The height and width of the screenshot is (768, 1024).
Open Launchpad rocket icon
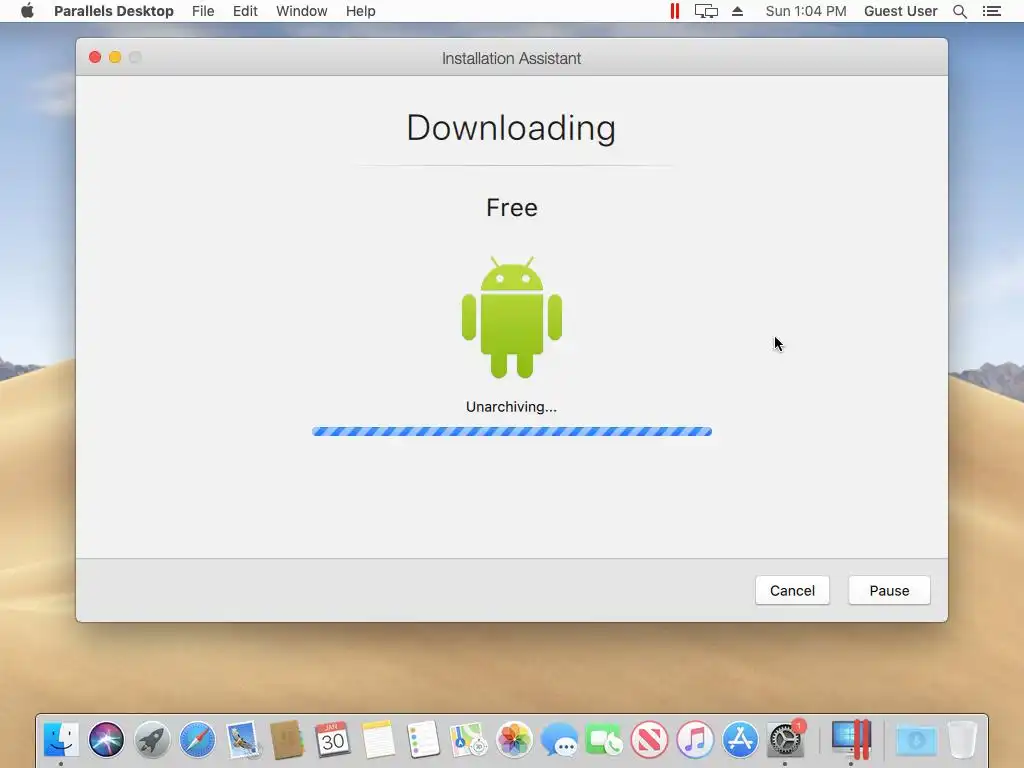pos(152,739)
